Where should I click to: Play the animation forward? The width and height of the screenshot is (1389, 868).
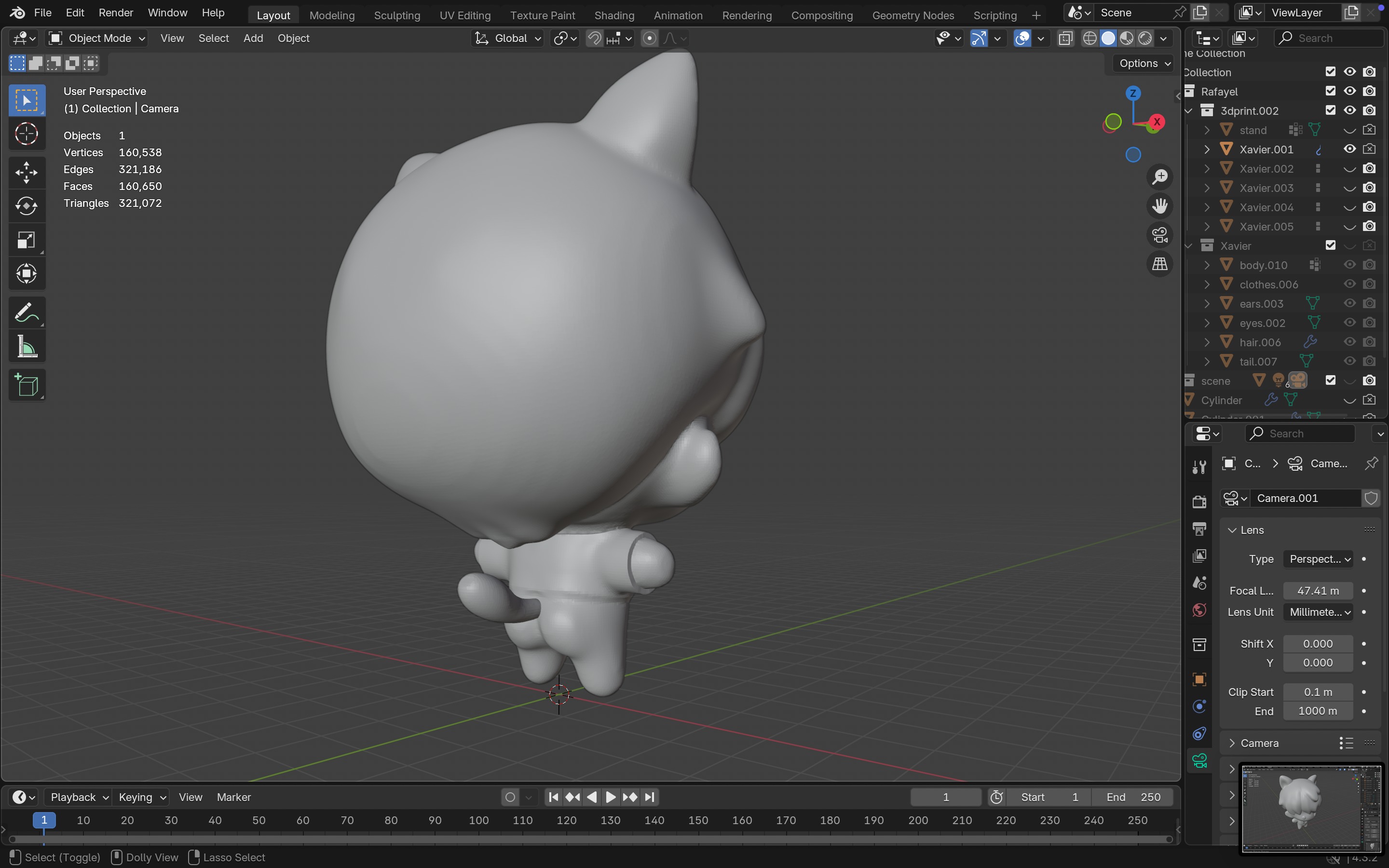coord(611,798)
